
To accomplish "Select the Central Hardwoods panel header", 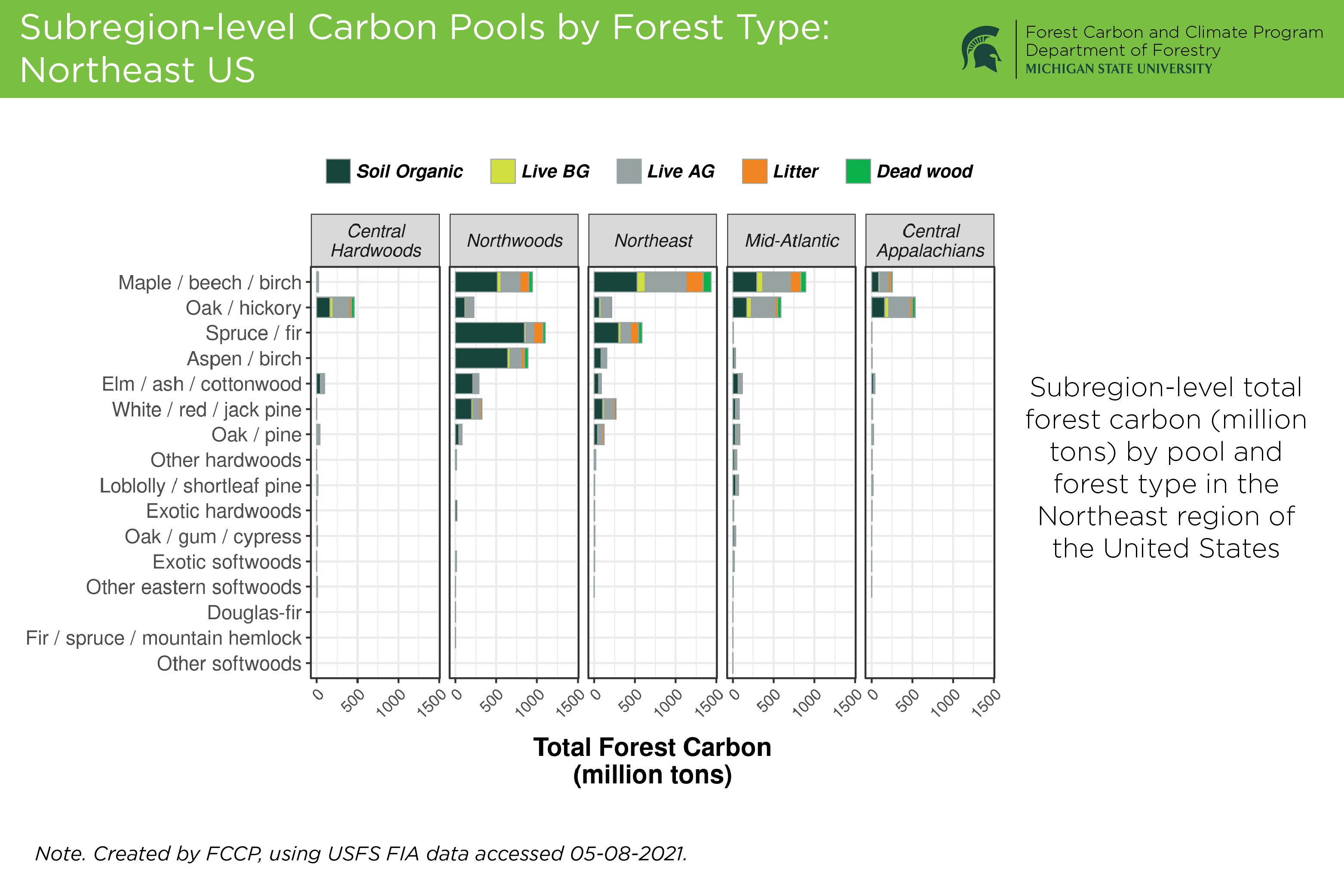I will click(375, 241).
